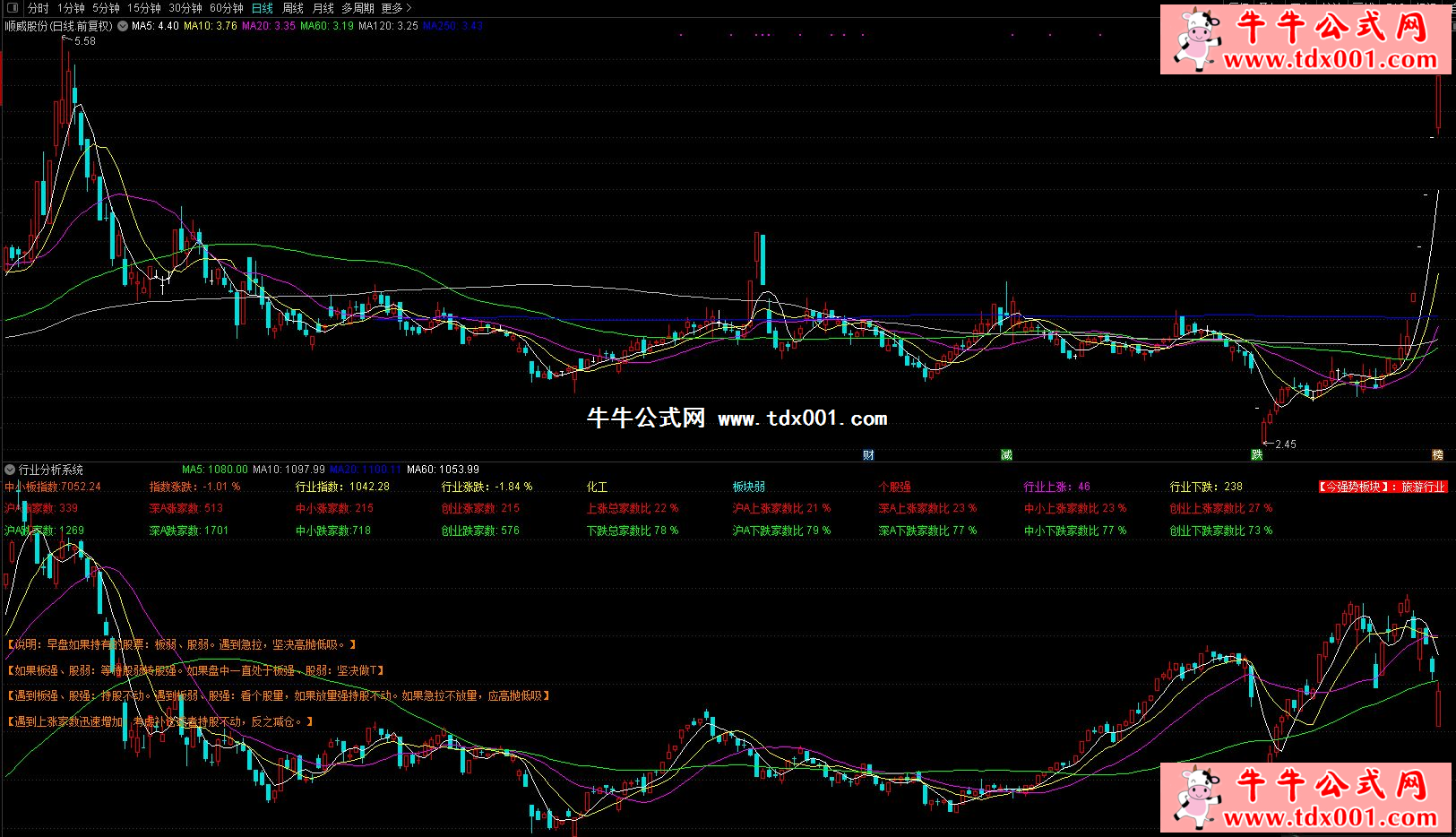Click the green MA60: 3.19 label
The image size is (1456, 837).
click(327, 26)
